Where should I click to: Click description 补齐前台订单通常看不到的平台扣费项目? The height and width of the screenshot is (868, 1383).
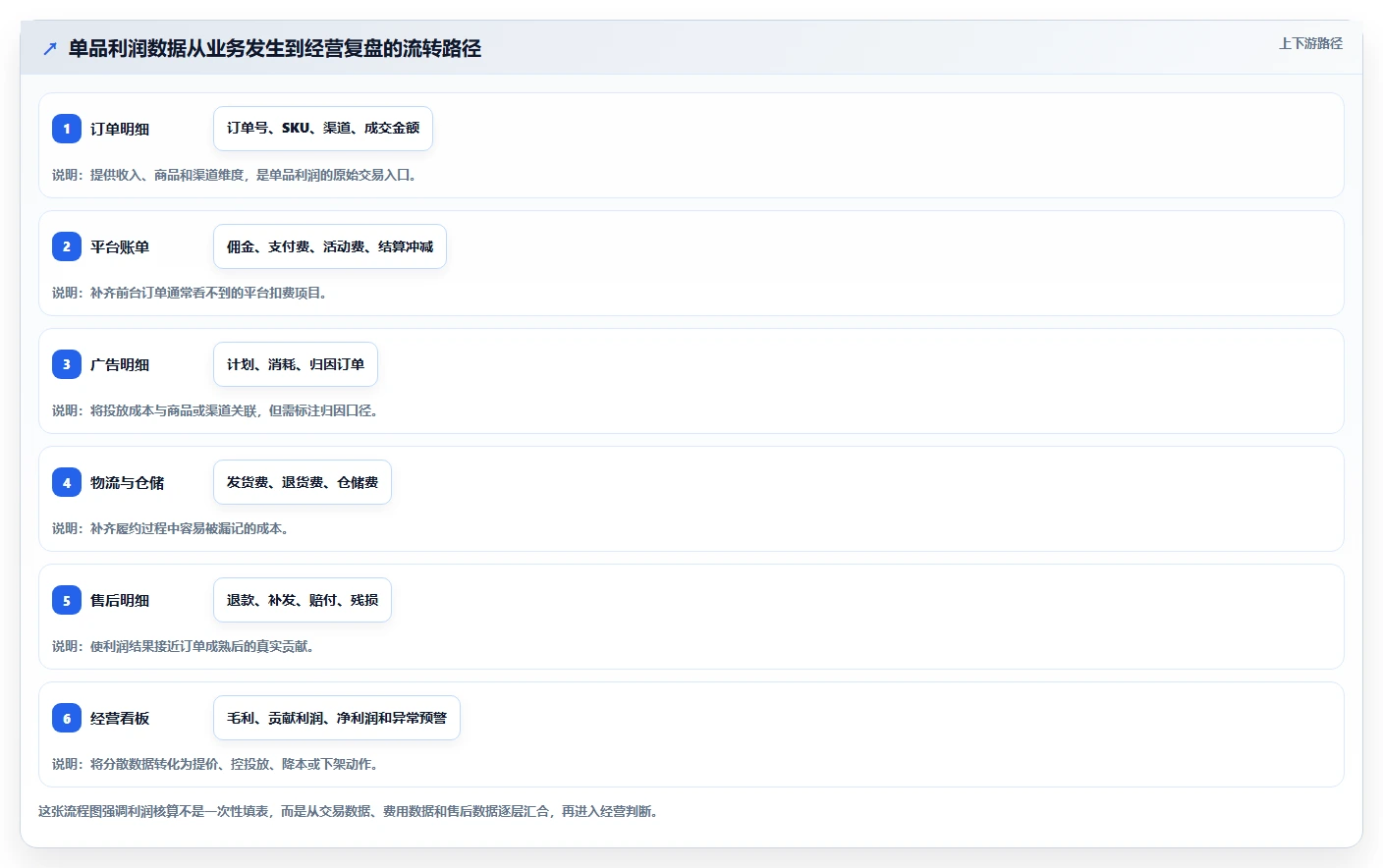190,293
